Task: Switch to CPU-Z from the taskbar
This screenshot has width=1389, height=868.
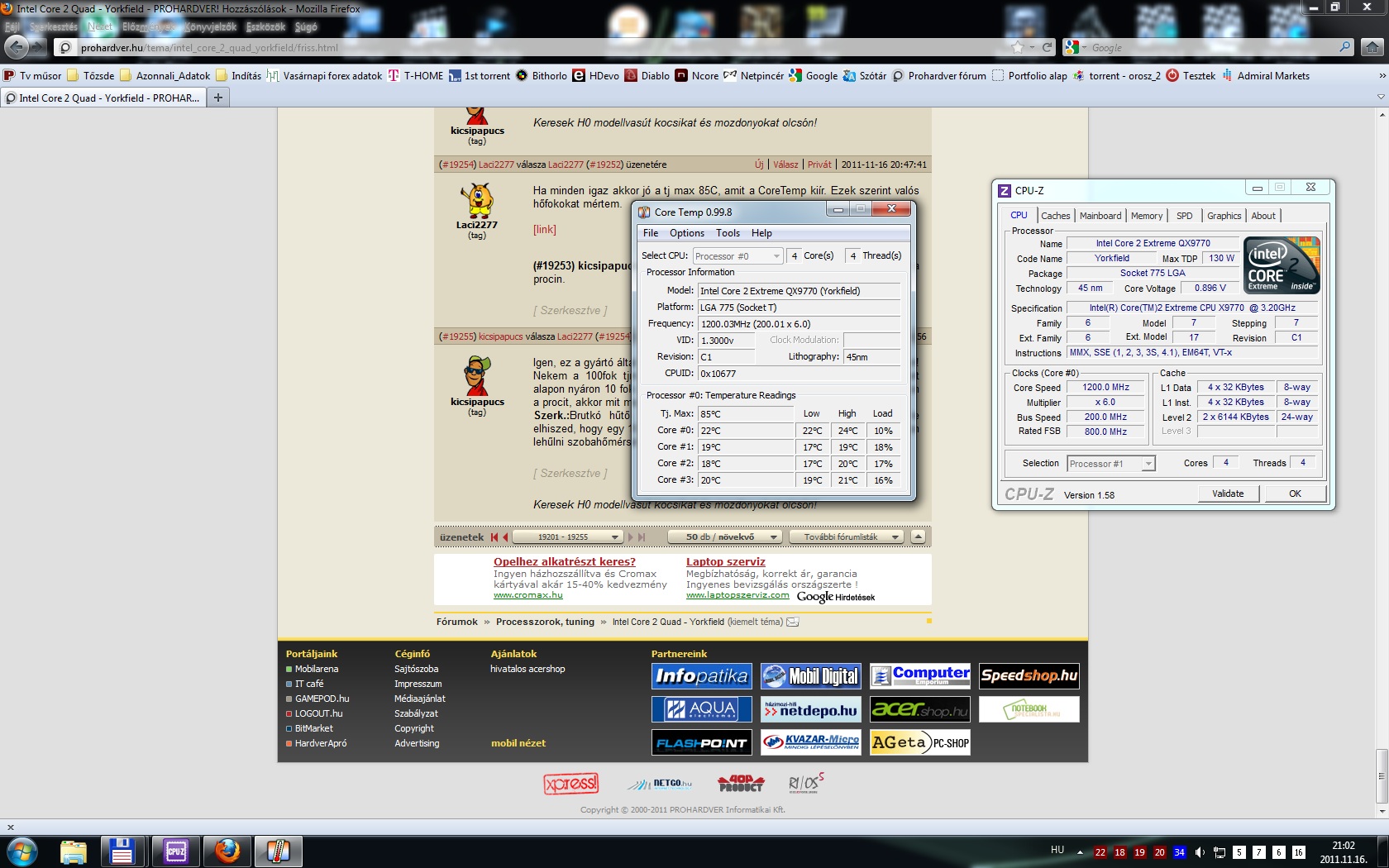Action: coord(176,851)
